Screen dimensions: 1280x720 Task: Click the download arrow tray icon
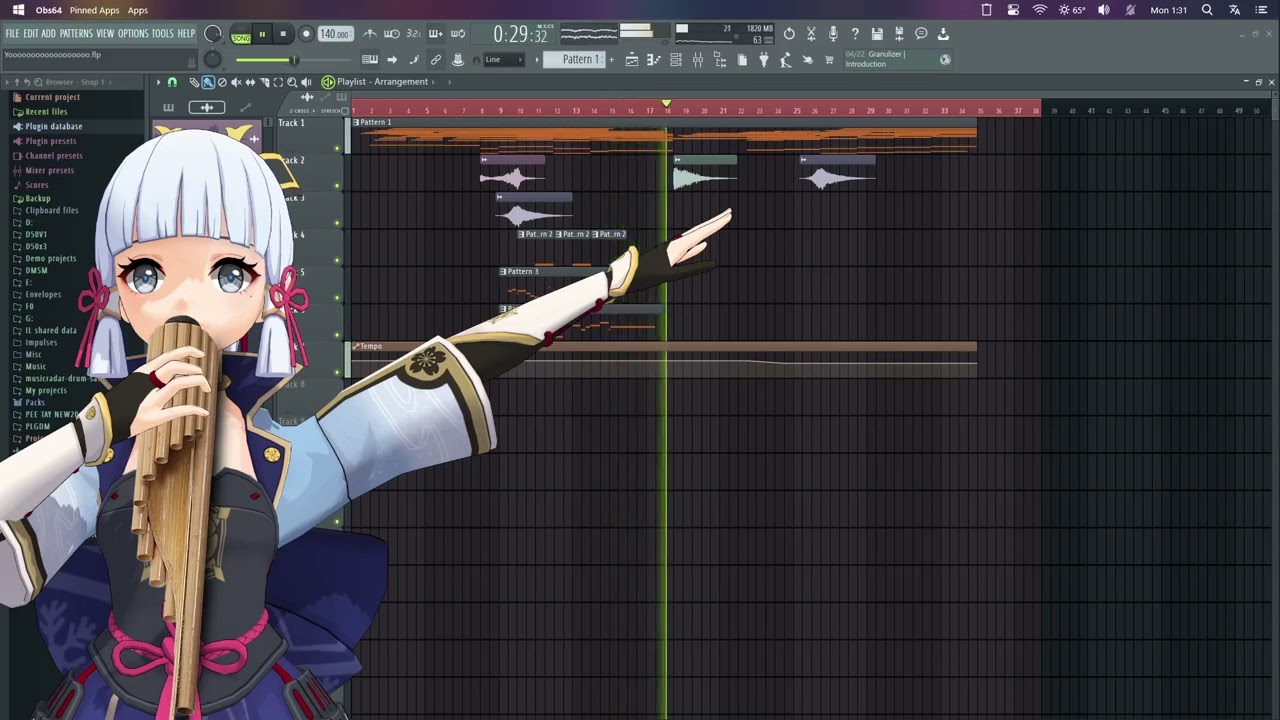943,34
